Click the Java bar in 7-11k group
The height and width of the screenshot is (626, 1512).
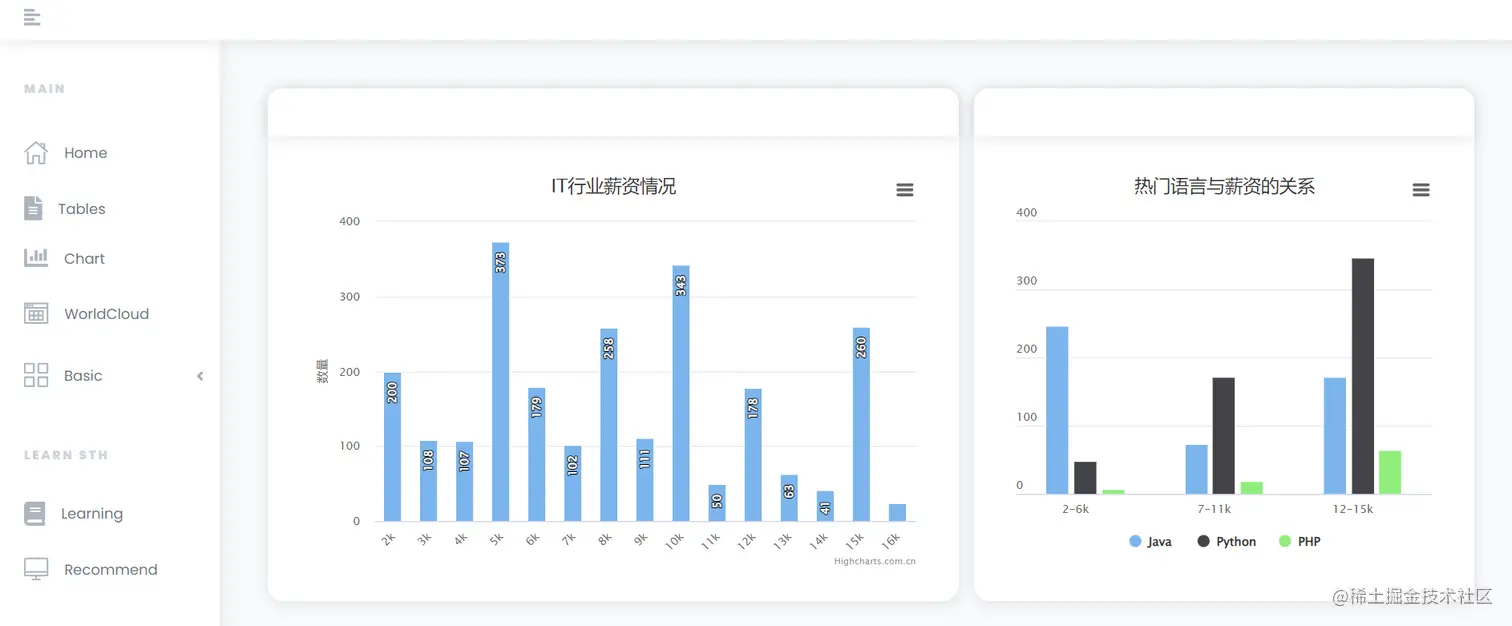click(1197, 469)
